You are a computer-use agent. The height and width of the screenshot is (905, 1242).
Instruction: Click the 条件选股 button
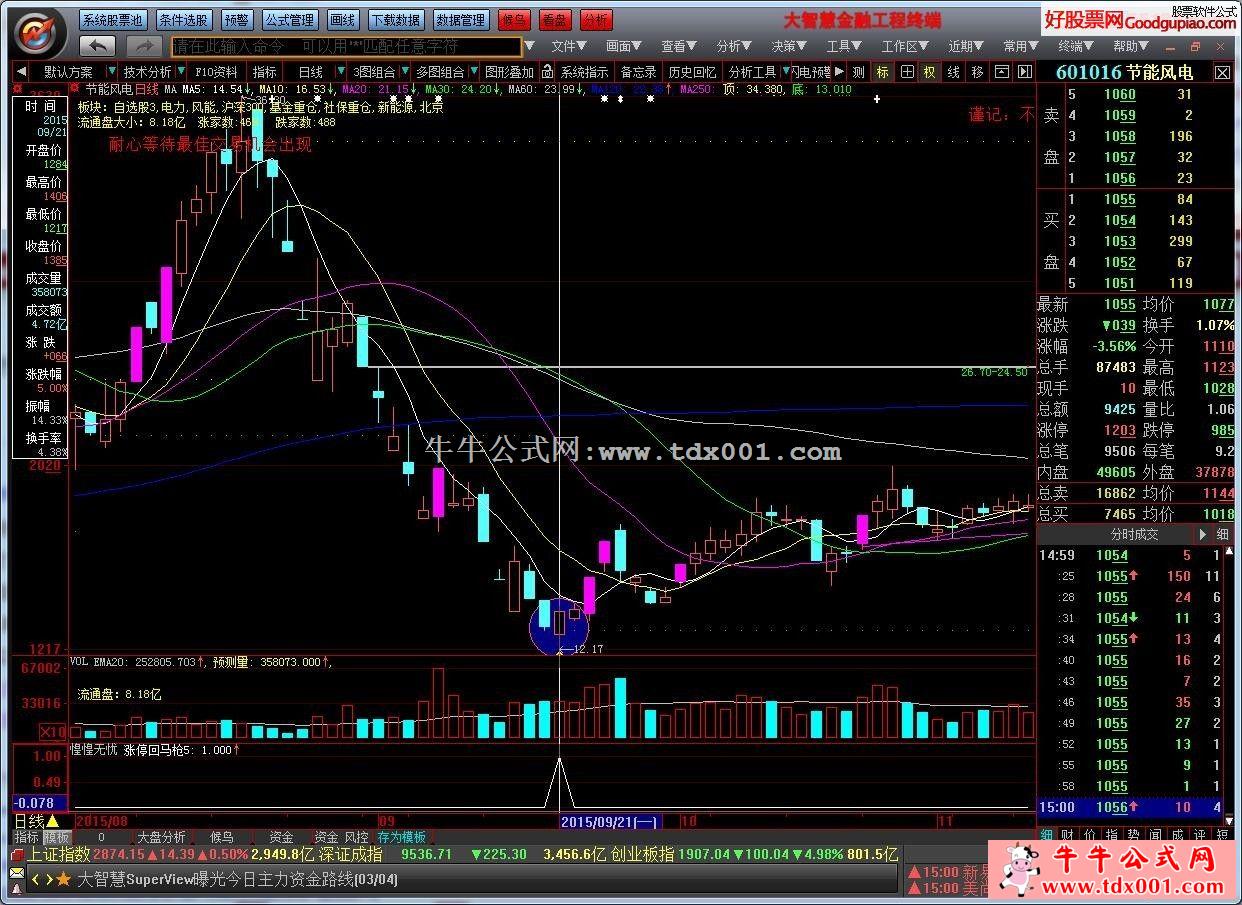tap(184, 20)
